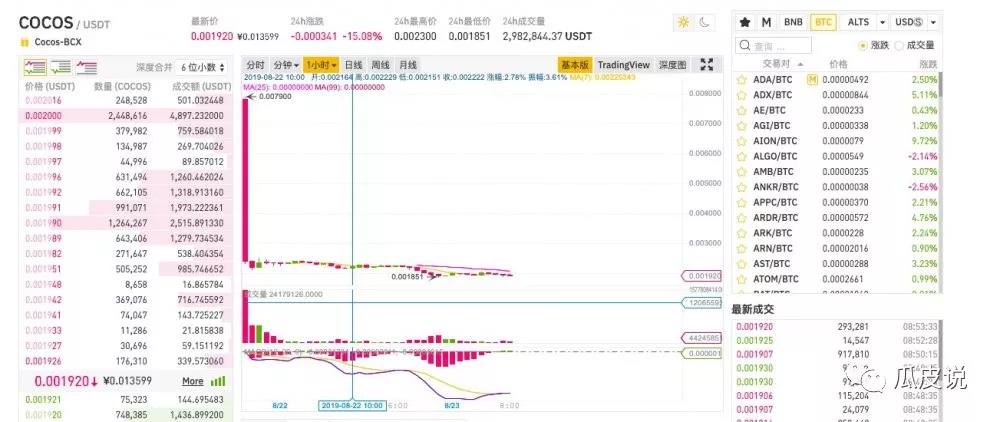
Task: Favorite the ARDR/BTC pair star
Action: 742,218
